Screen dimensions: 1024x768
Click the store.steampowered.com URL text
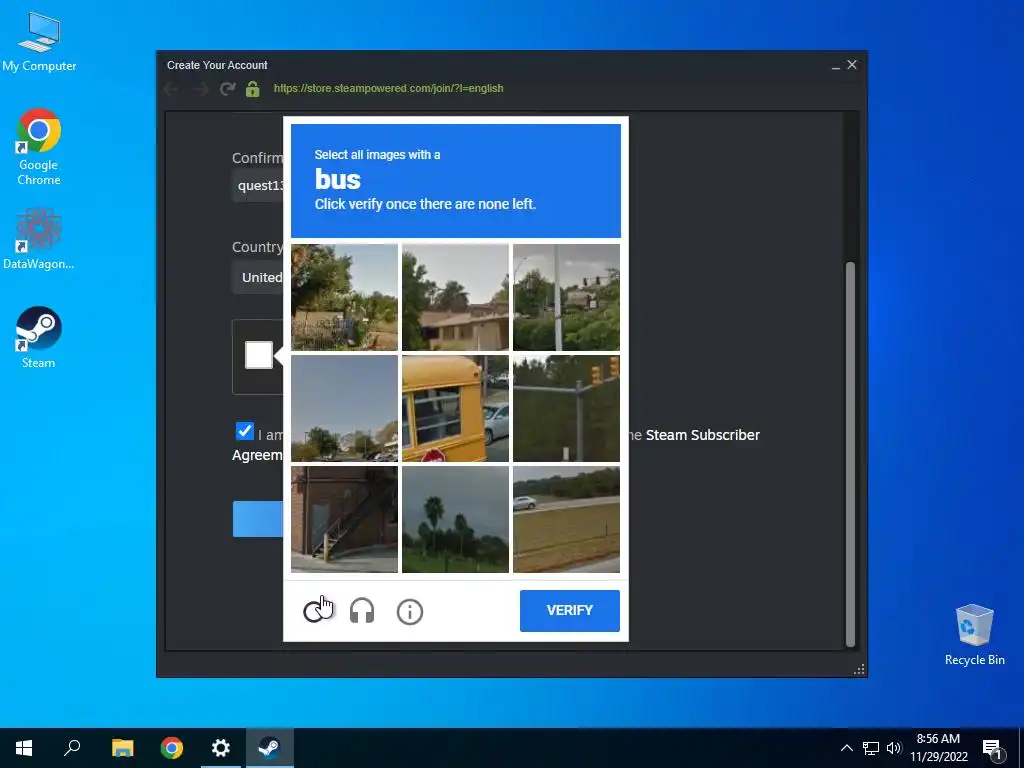click(389, 88)
